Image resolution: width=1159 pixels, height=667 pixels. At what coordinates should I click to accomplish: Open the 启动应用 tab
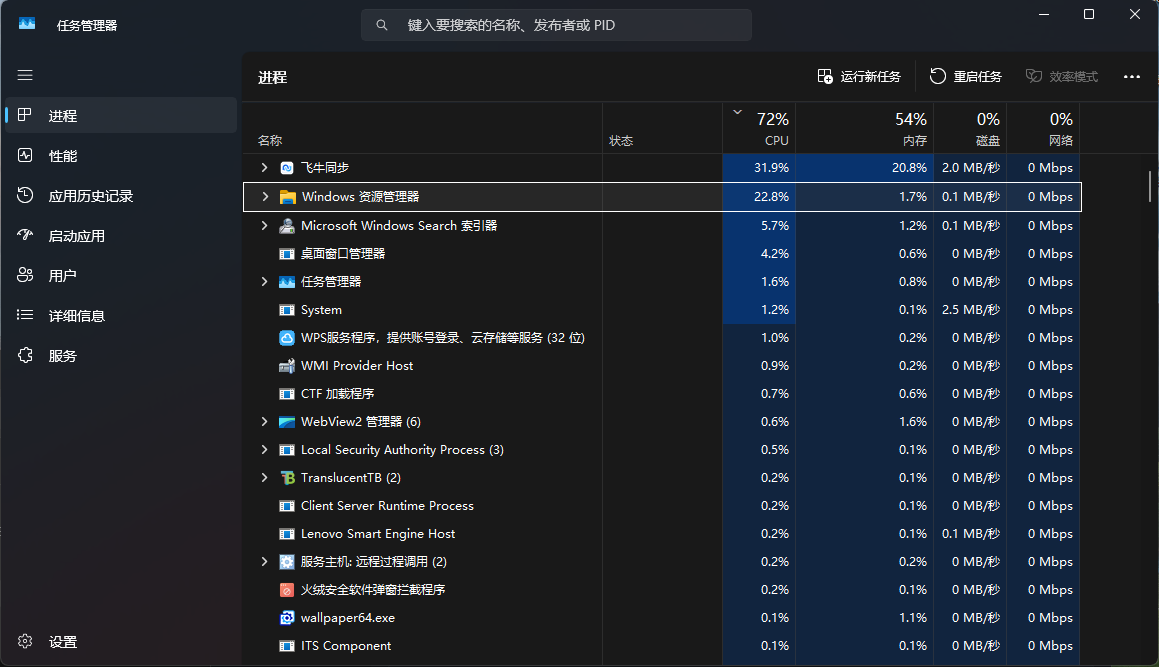tap(121, 235)
